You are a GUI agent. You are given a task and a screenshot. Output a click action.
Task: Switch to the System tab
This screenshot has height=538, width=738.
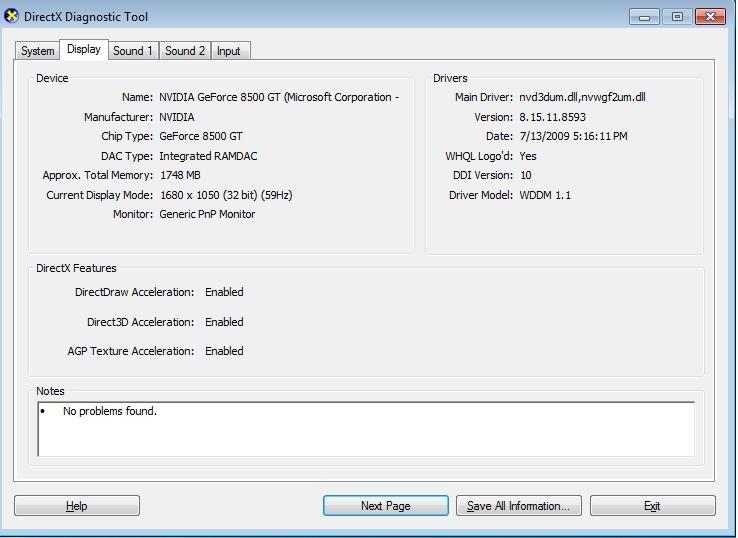[x=38, y=51]
